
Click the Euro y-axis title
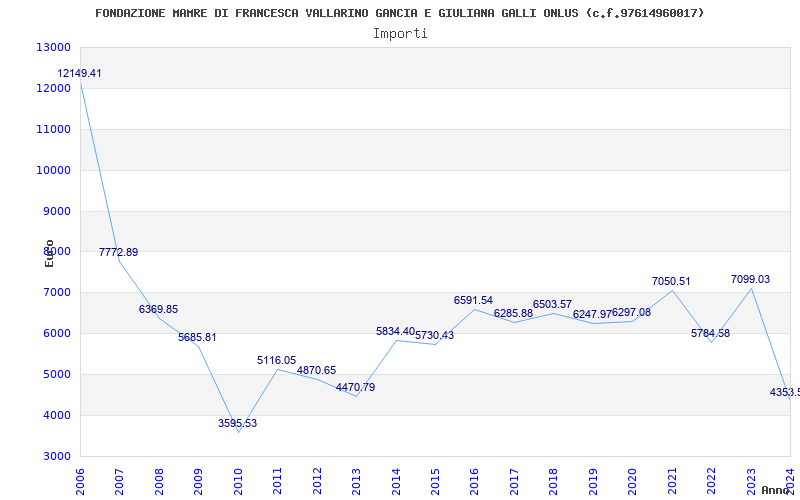(x=49, y=253)
